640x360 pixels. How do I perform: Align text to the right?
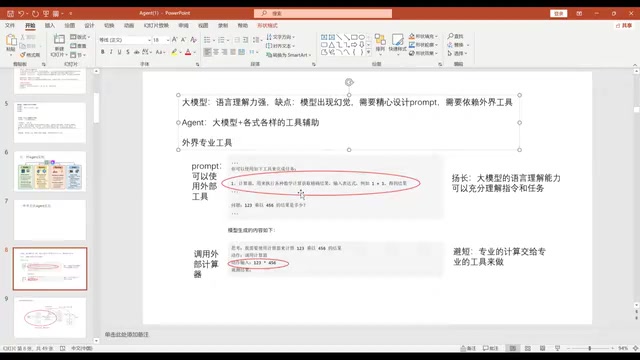click(x=224, y=52)
